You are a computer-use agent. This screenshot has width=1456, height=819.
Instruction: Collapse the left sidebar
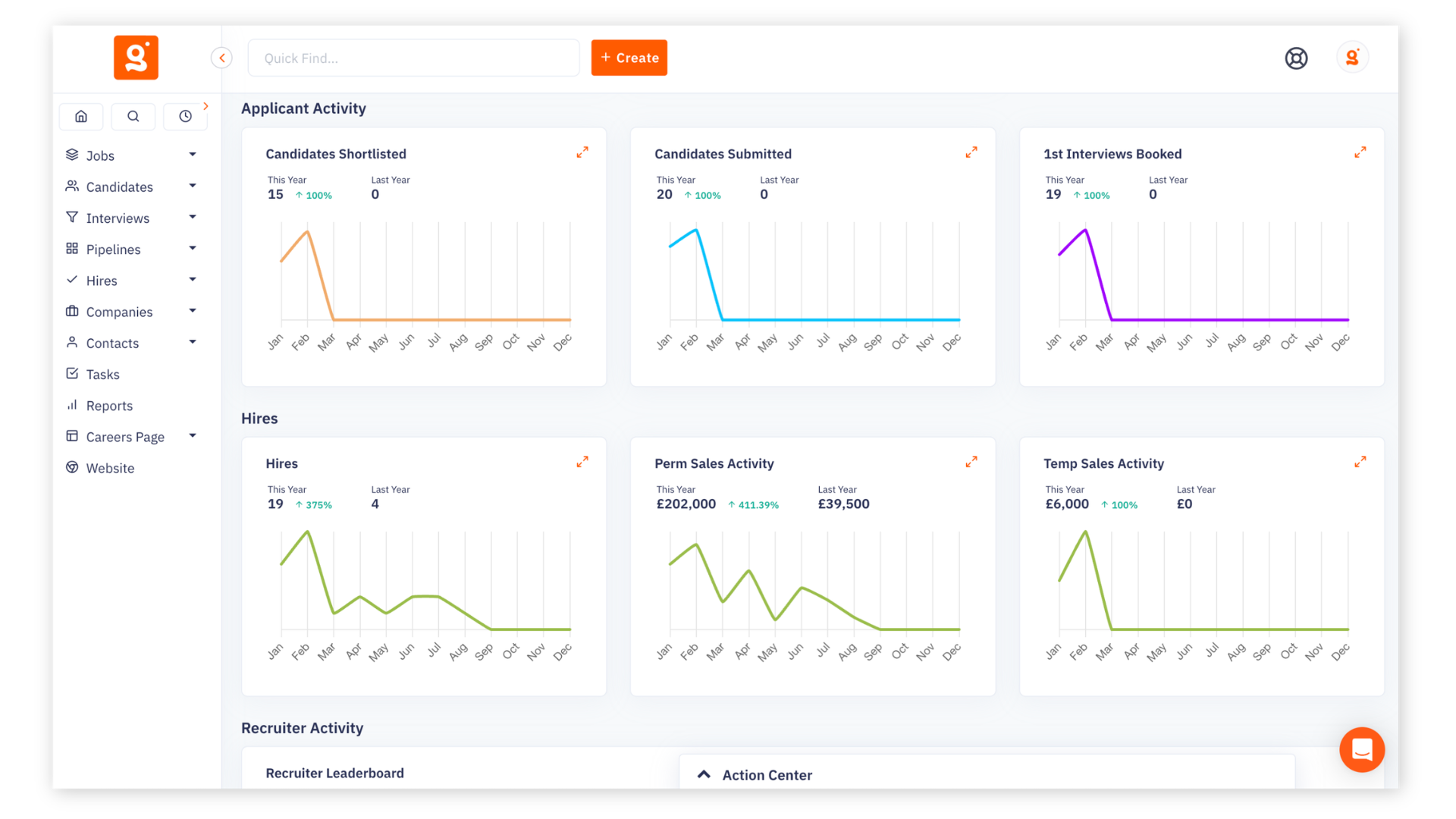(x=221, y=57)
